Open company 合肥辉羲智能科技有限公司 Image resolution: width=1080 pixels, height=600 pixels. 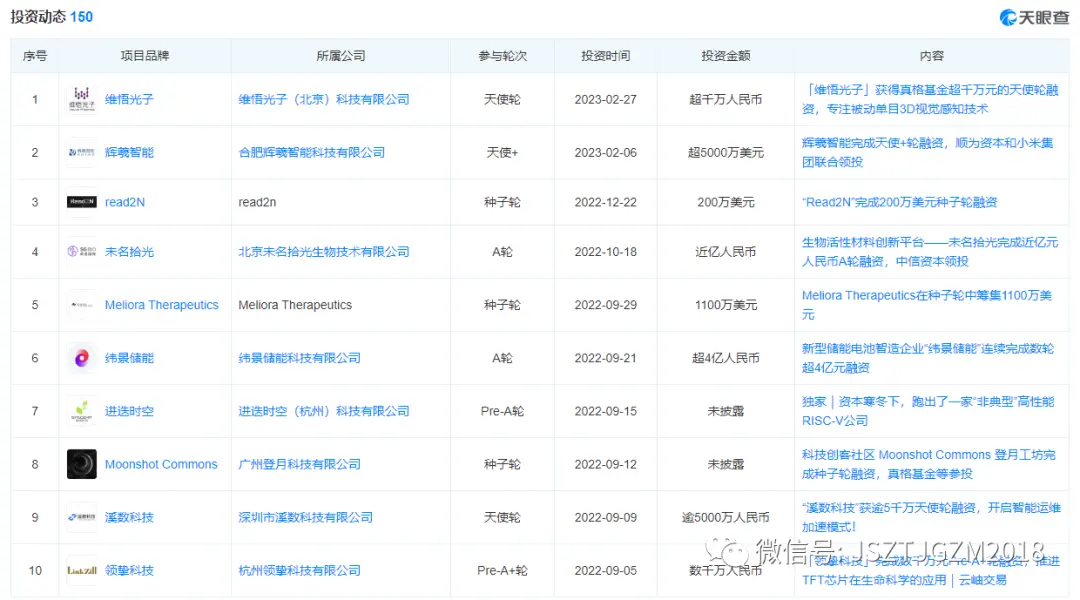pyautogui.click(x=311, y=152)
